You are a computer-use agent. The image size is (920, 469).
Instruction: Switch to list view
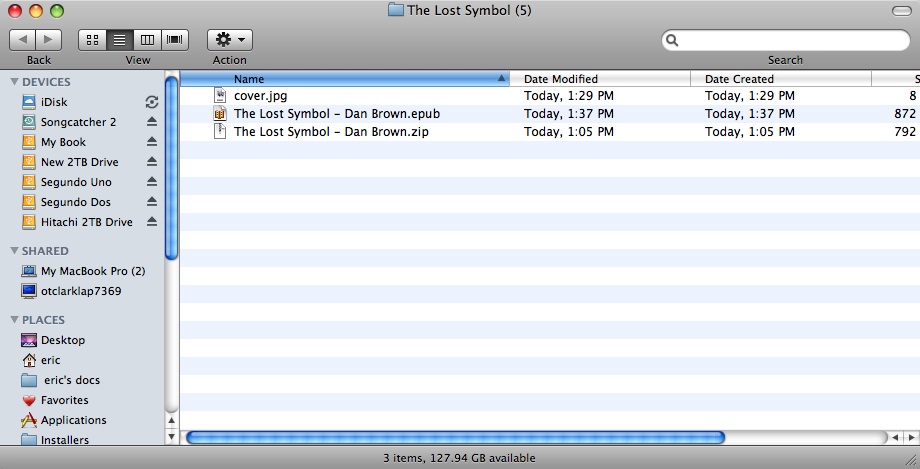click(120, 40)
